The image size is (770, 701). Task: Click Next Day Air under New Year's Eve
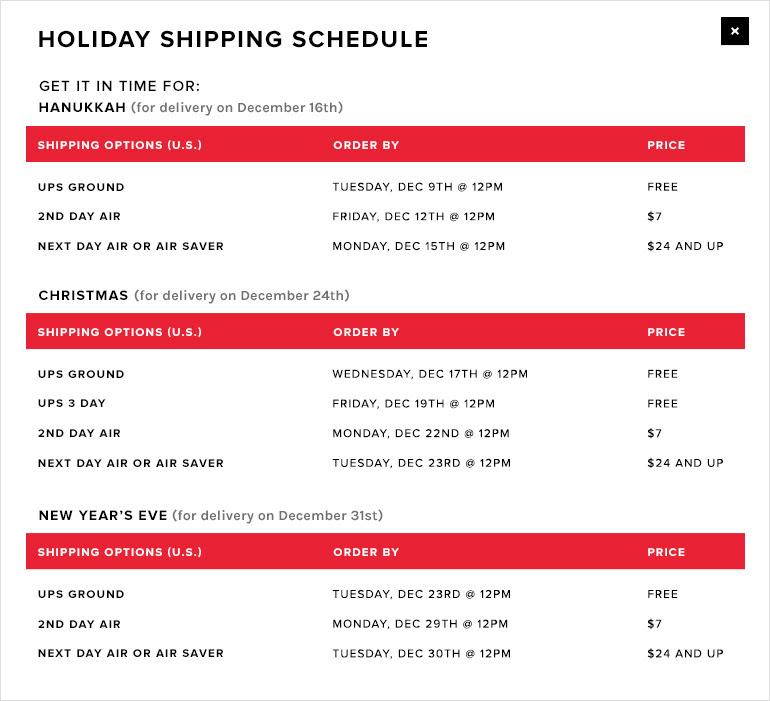tap(131, 654)
